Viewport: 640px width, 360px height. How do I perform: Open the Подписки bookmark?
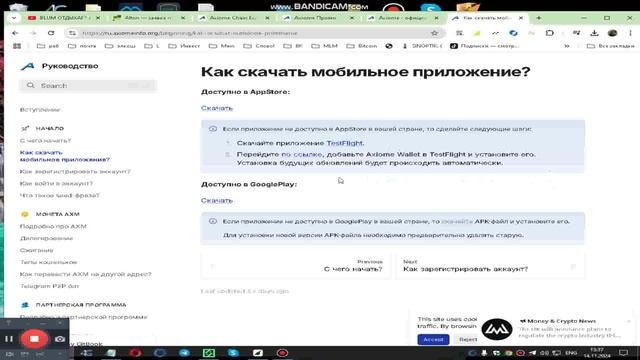(x=484, y=46)
